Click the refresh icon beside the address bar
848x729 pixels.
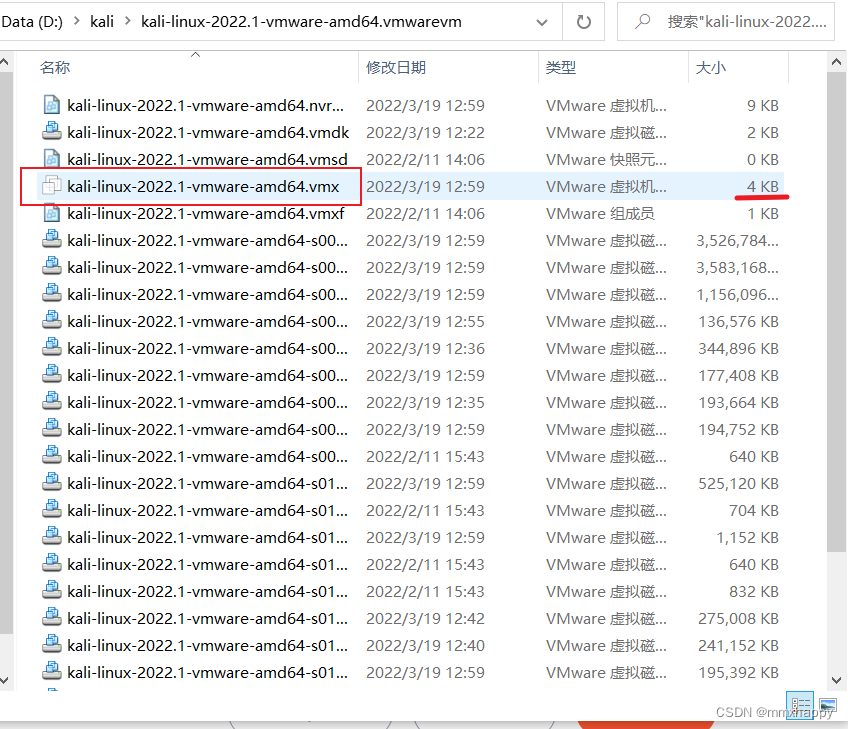tap(584, 22)
